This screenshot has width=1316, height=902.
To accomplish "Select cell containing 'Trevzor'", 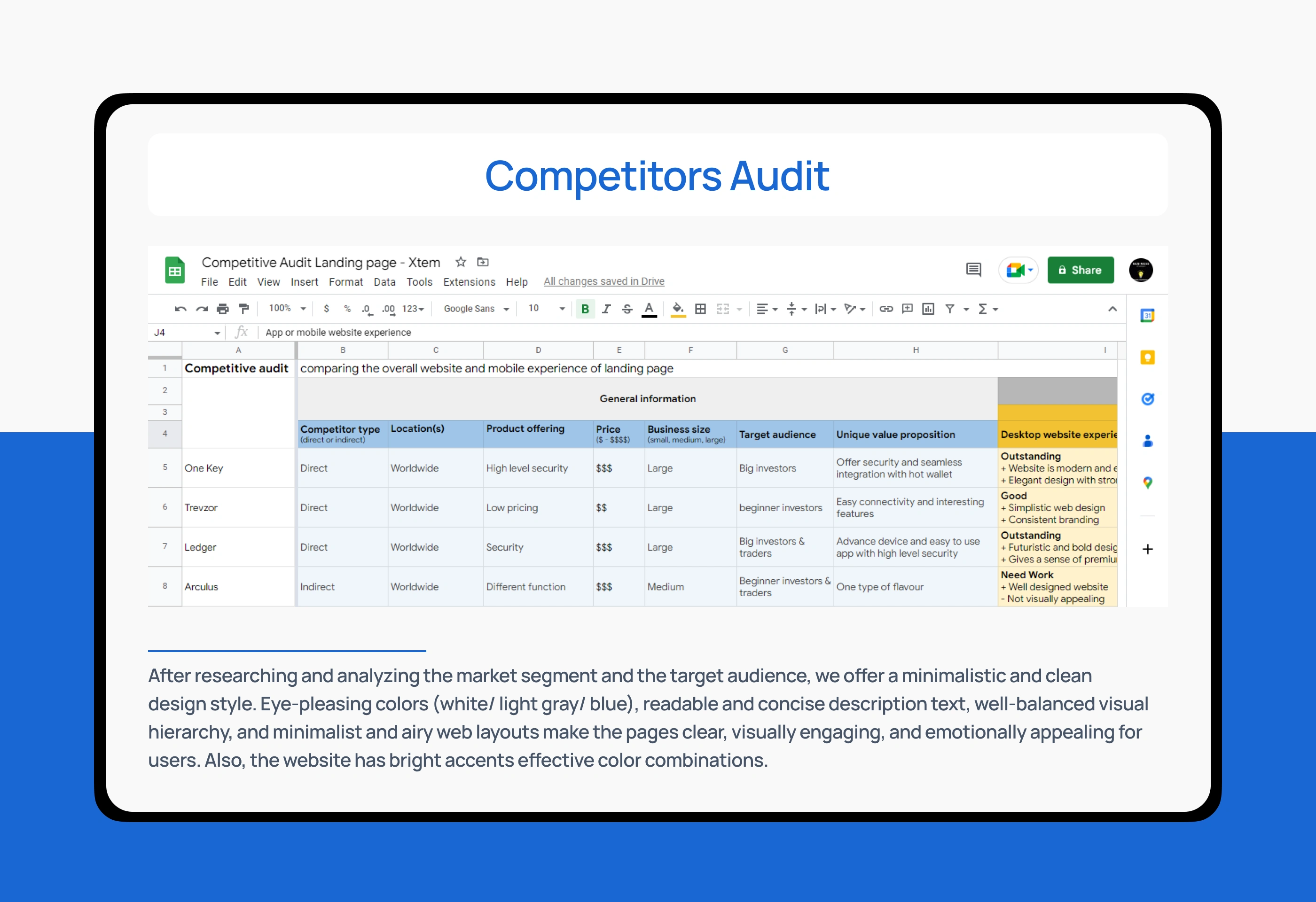I will 238,507.
